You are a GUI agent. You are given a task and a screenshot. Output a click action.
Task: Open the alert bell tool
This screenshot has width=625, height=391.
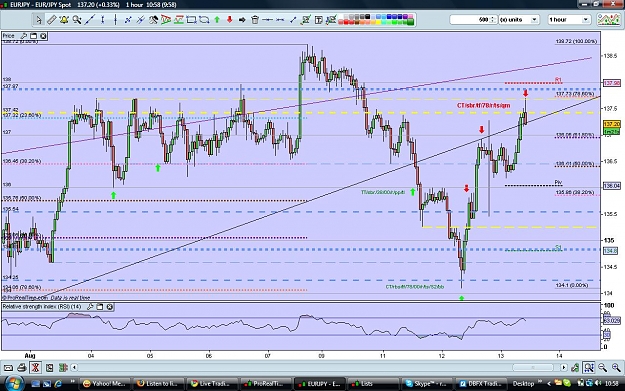tap(64, 20)
